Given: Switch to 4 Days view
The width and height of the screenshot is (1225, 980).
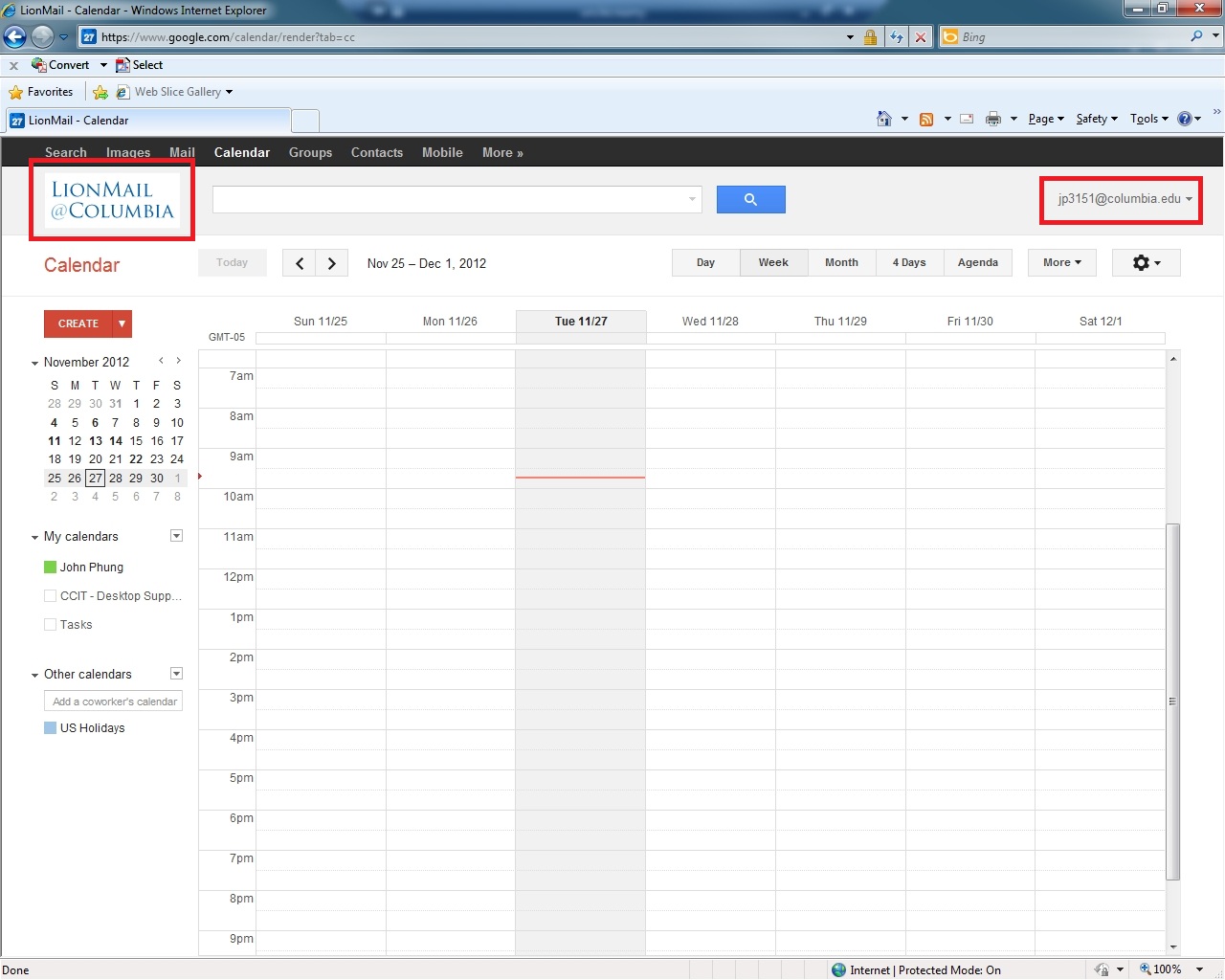Looking at the screenshot, I should pos(909,262).
